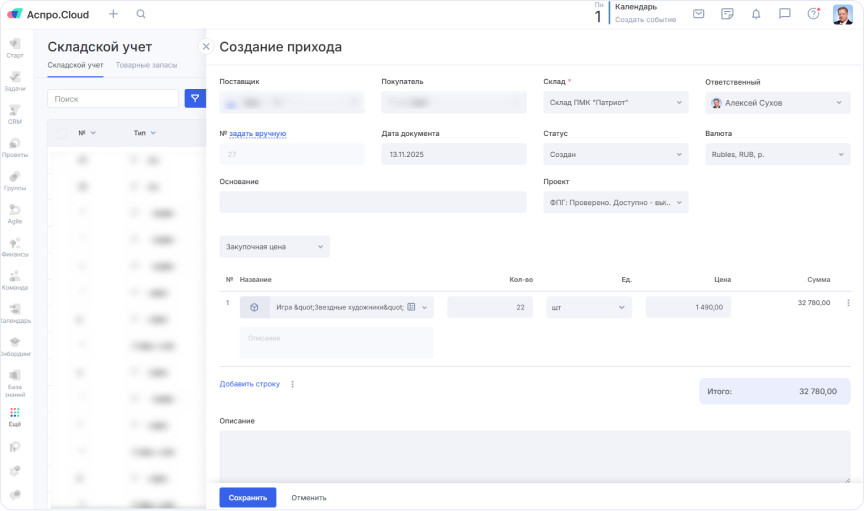This screenshot has height=511, width=864.
Task: Click the Основание input field
Action: tap(372, 202)
